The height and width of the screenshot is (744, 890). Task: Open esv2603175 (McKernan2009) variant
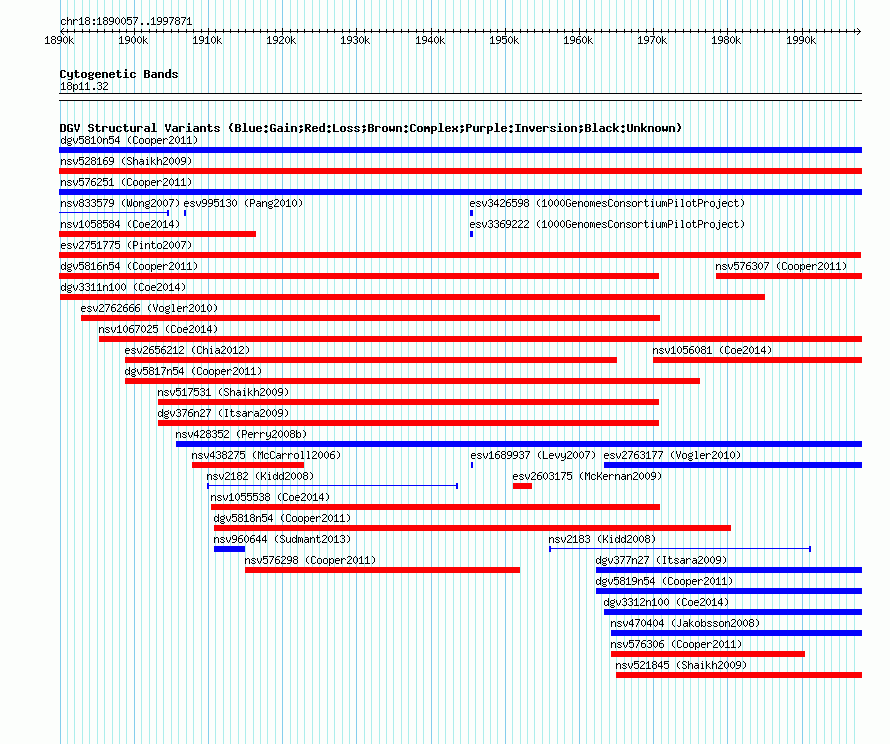tap(587, 476)
